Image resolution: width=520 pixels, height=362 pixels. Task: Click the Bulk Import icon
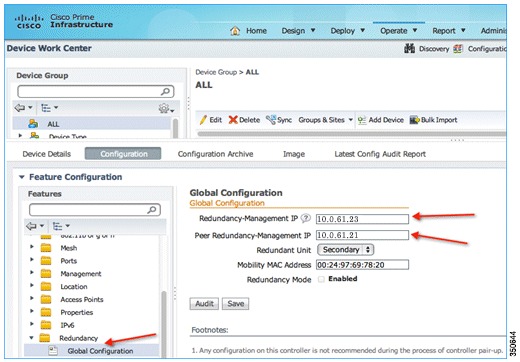(414, 120)
